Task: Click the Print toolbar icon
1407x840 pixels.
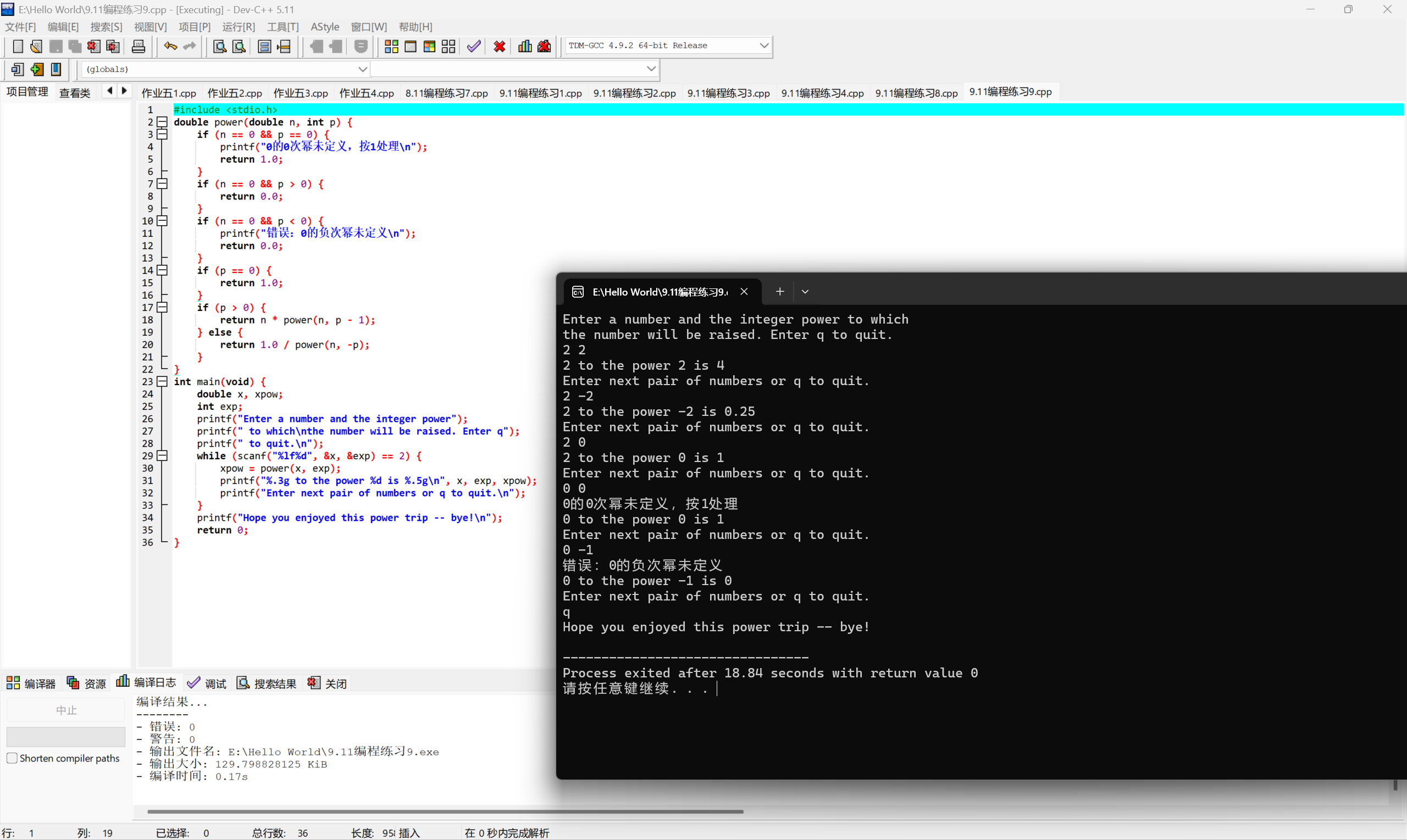Action: [x=138, y=46]
